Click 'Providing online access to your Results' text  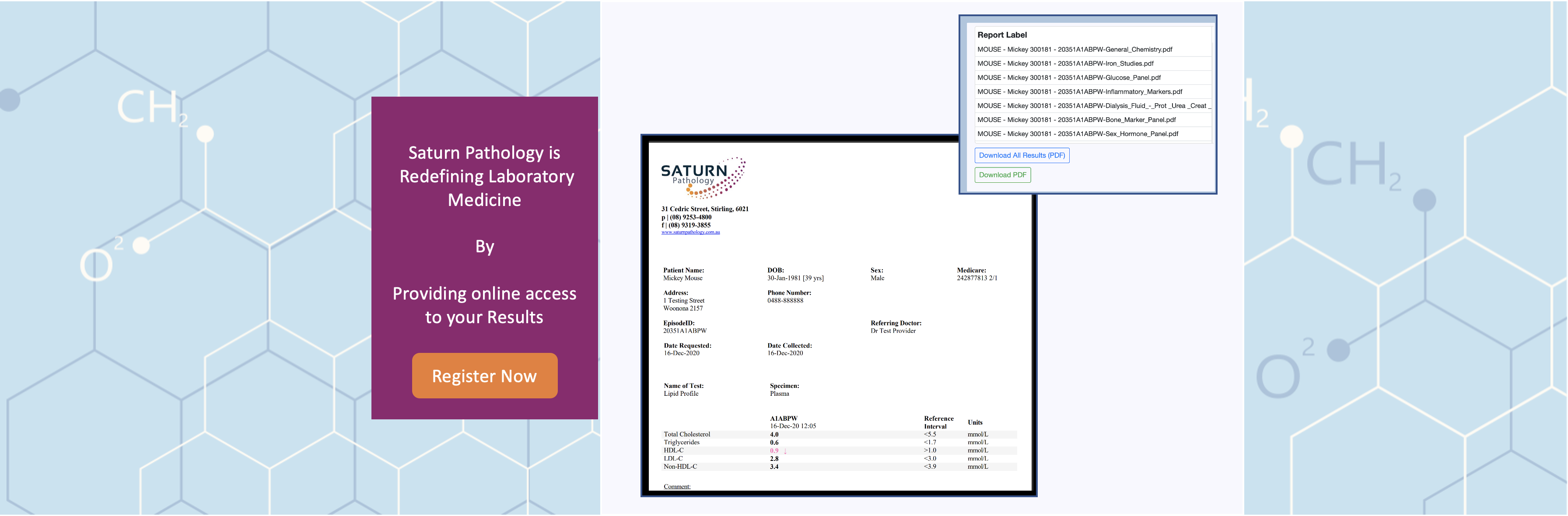pyautogui.click(x=484, y=305)
